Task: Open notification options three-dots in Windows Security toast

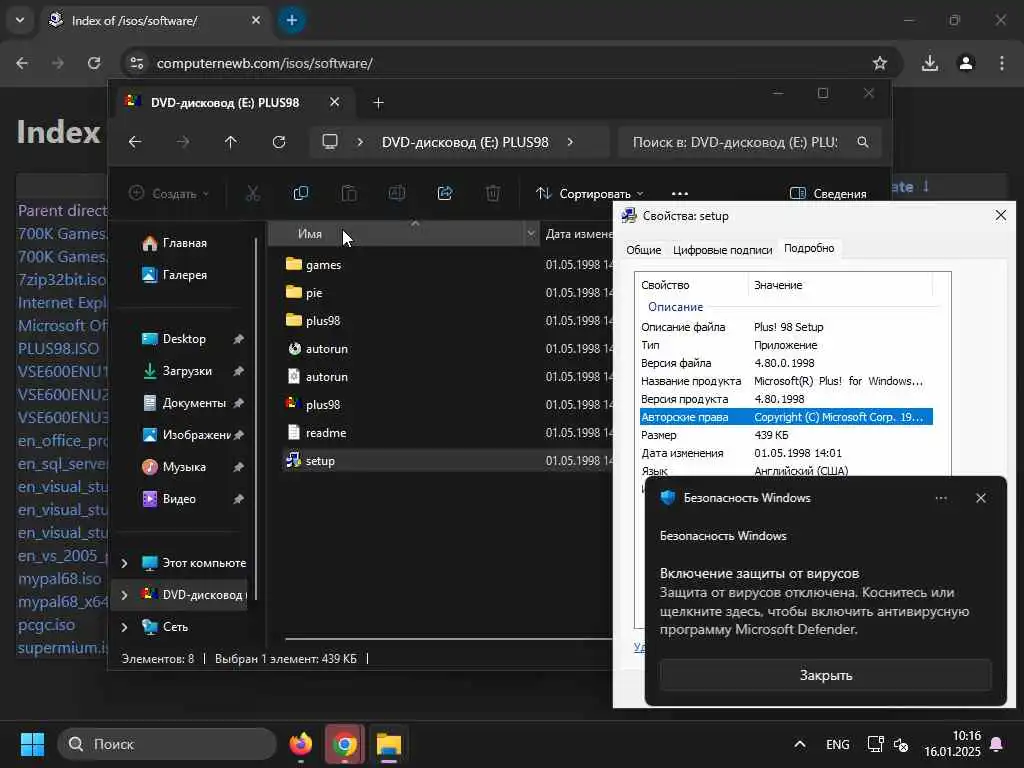Action: 941,498
